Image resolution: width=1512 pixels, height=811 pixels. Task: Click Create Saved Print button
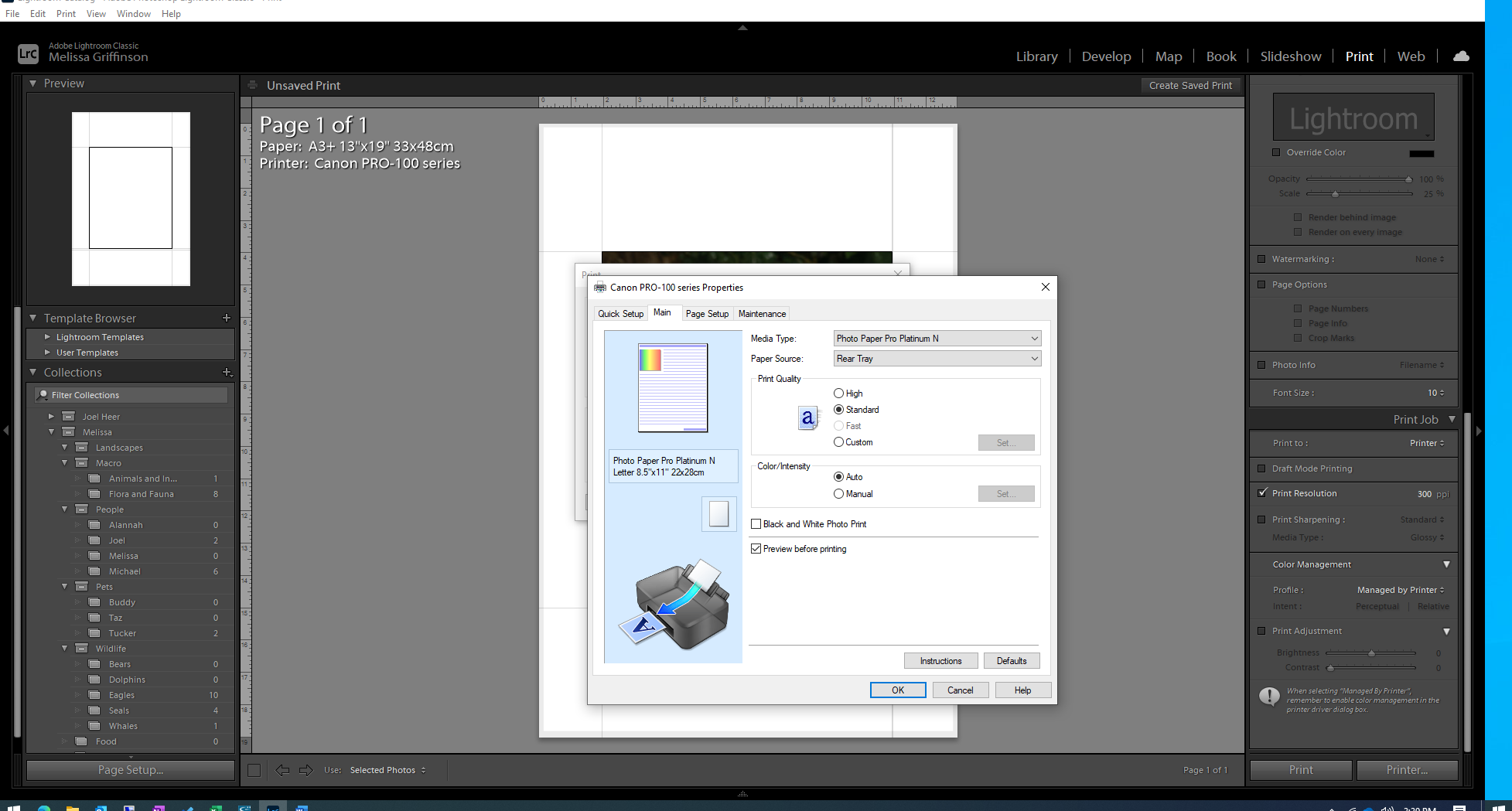[1190, 85]
